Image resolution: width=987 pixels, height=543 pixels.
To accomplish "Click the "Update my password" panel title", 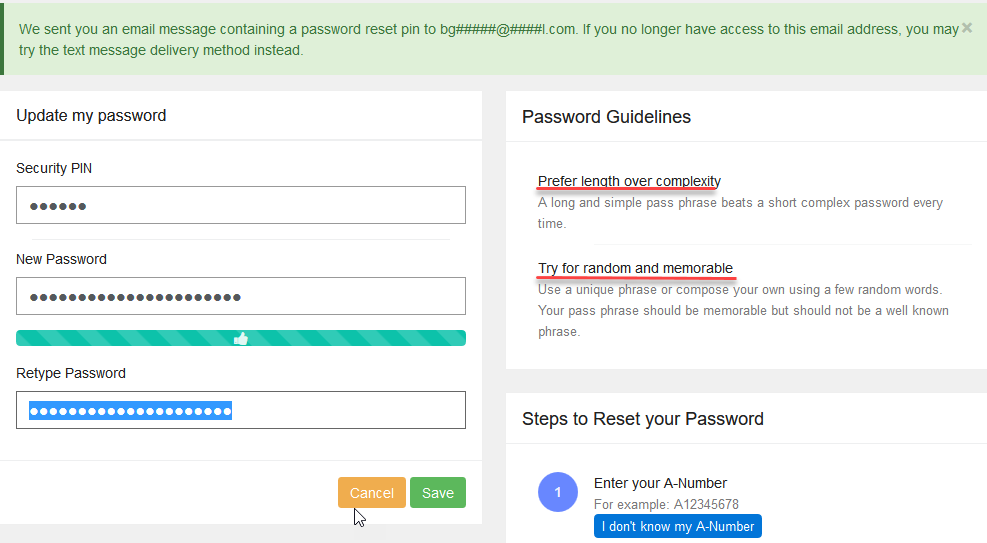I will click(x=91, y=116).
